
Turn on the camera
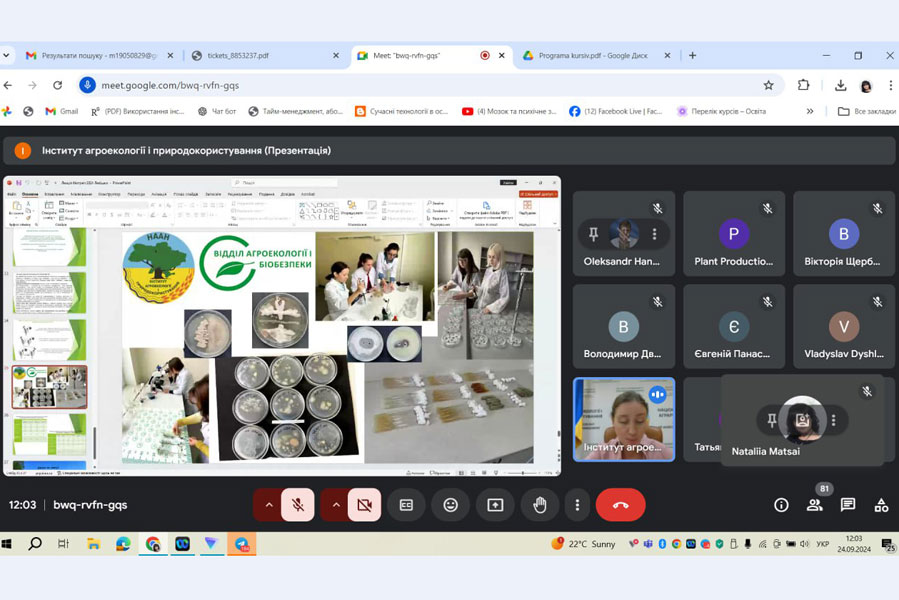(x=364, y=505)
